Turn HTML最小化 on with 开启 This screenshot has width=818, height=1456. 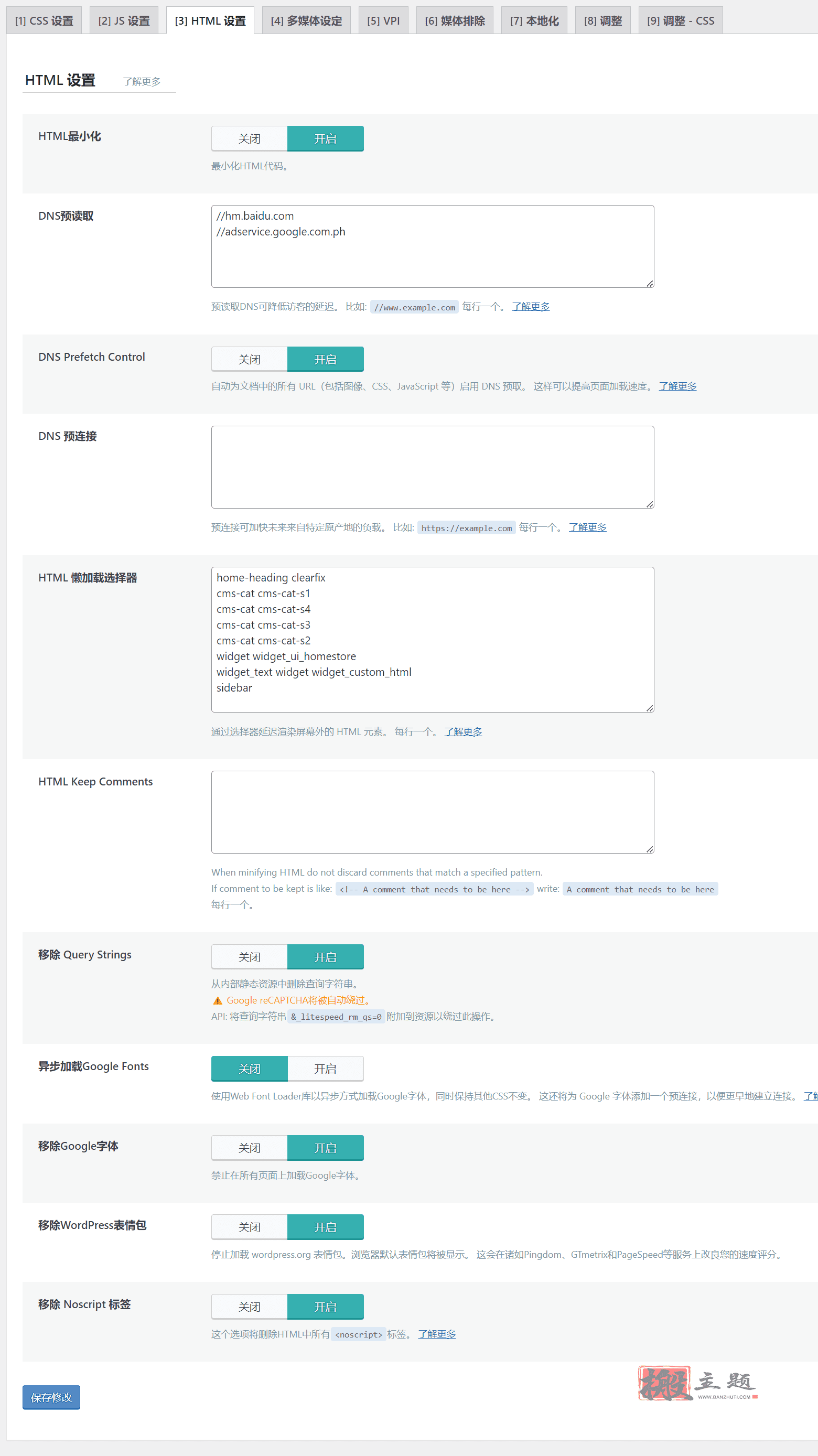click(x=326, y=138)
